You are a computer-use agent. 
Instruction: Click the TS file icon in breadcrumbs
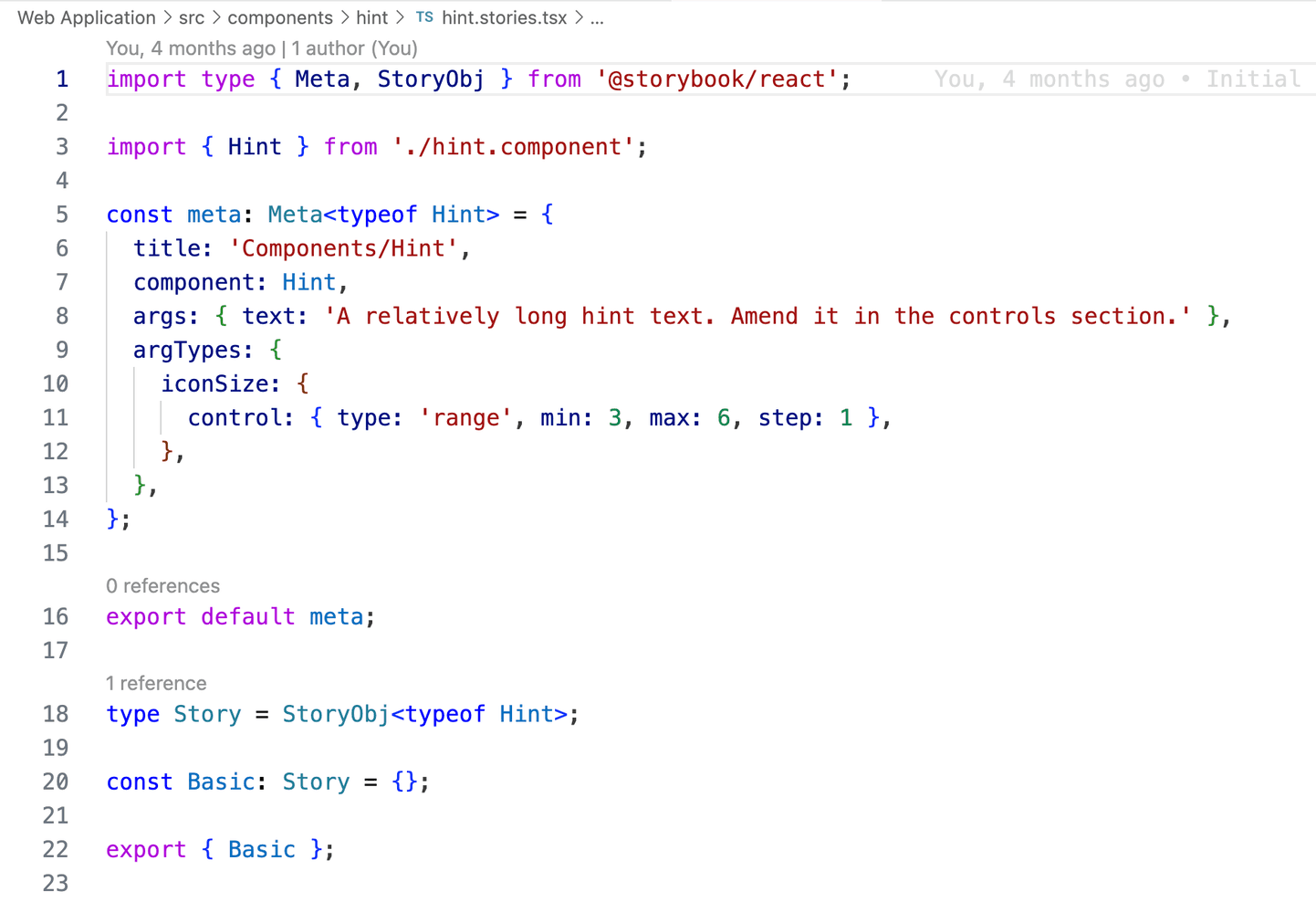coord(424,17)
